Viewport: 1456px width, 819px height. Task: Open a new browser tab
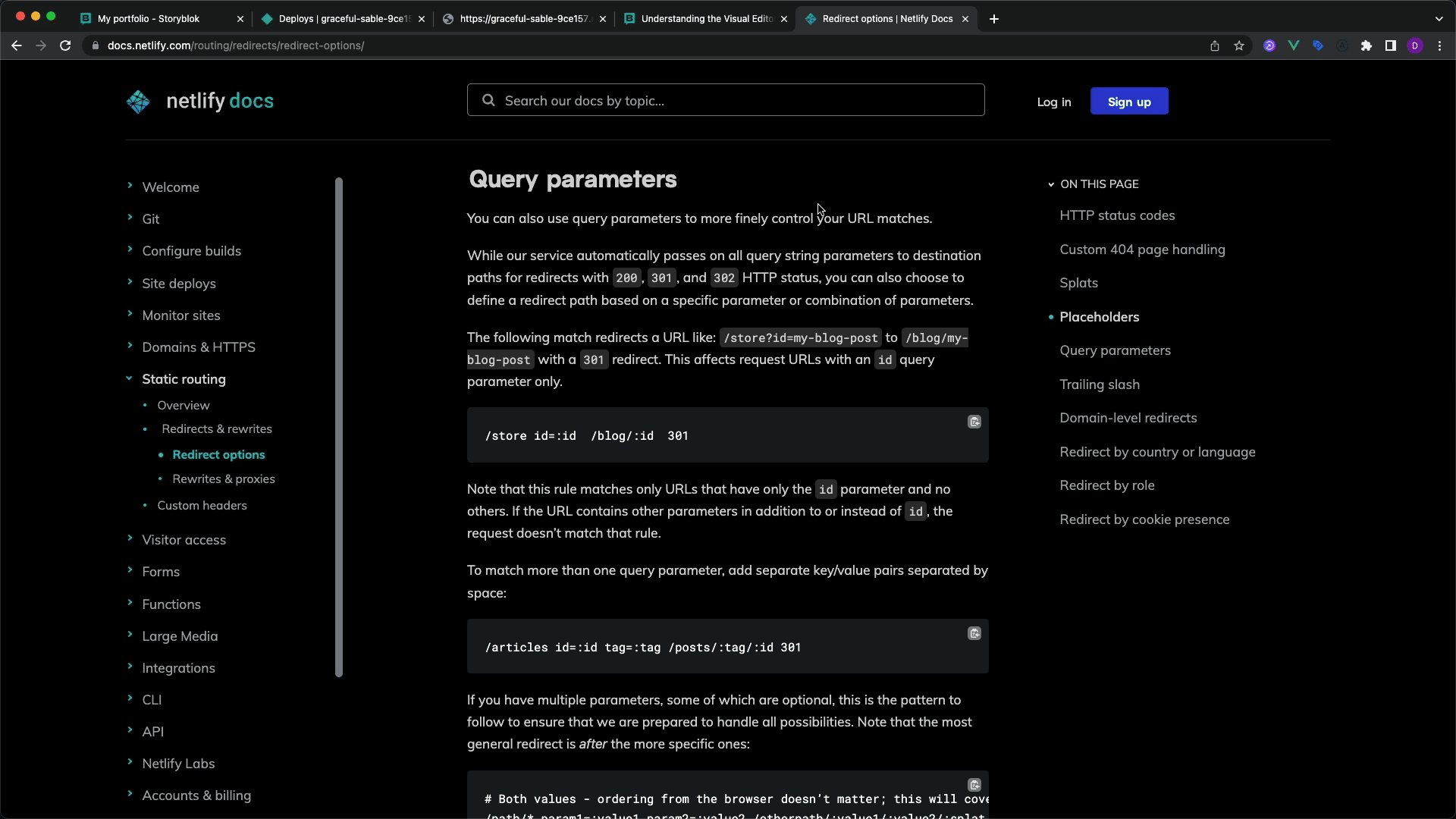994,19
